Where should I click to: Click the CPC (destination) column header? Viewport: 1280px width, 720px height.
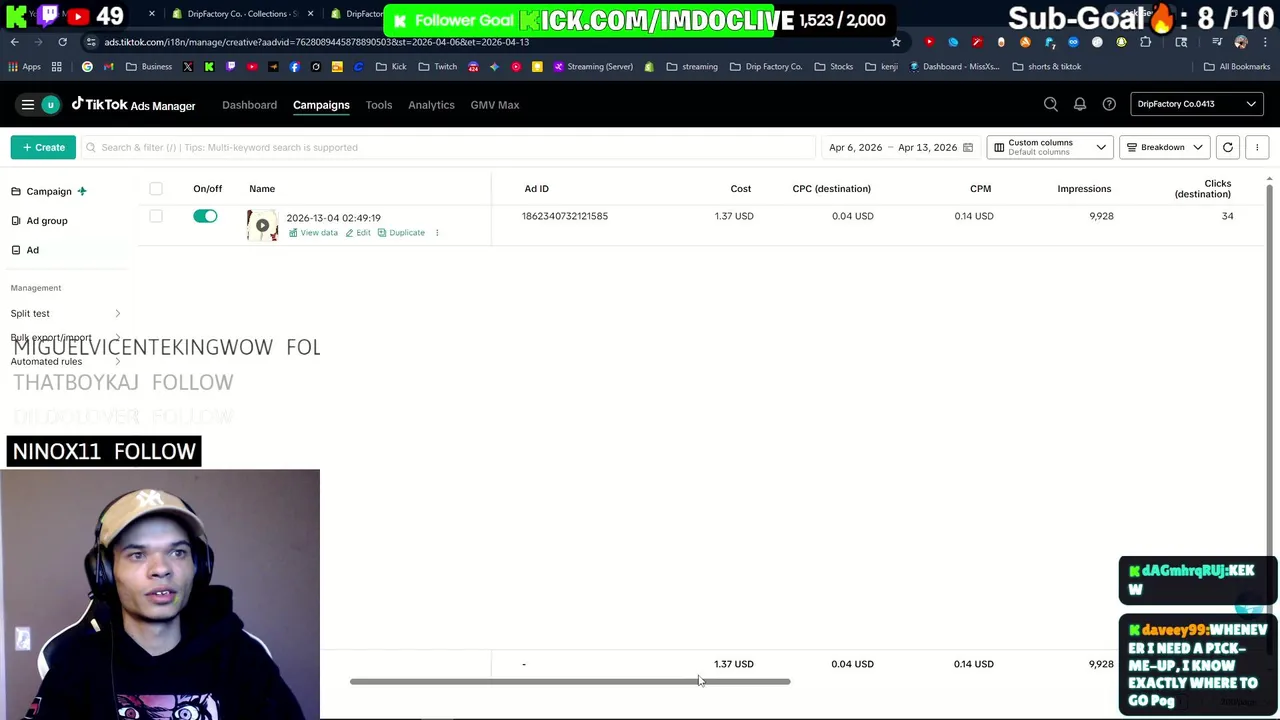pyautogui.click(x=831, y=188)
